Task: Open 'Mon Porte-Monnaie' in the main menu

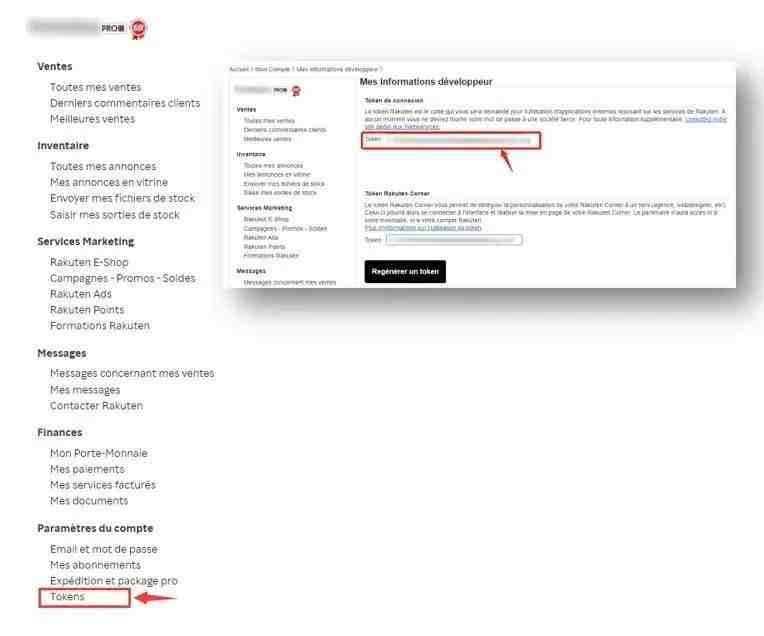Action: pyautogui.click(x=98, y=453)
